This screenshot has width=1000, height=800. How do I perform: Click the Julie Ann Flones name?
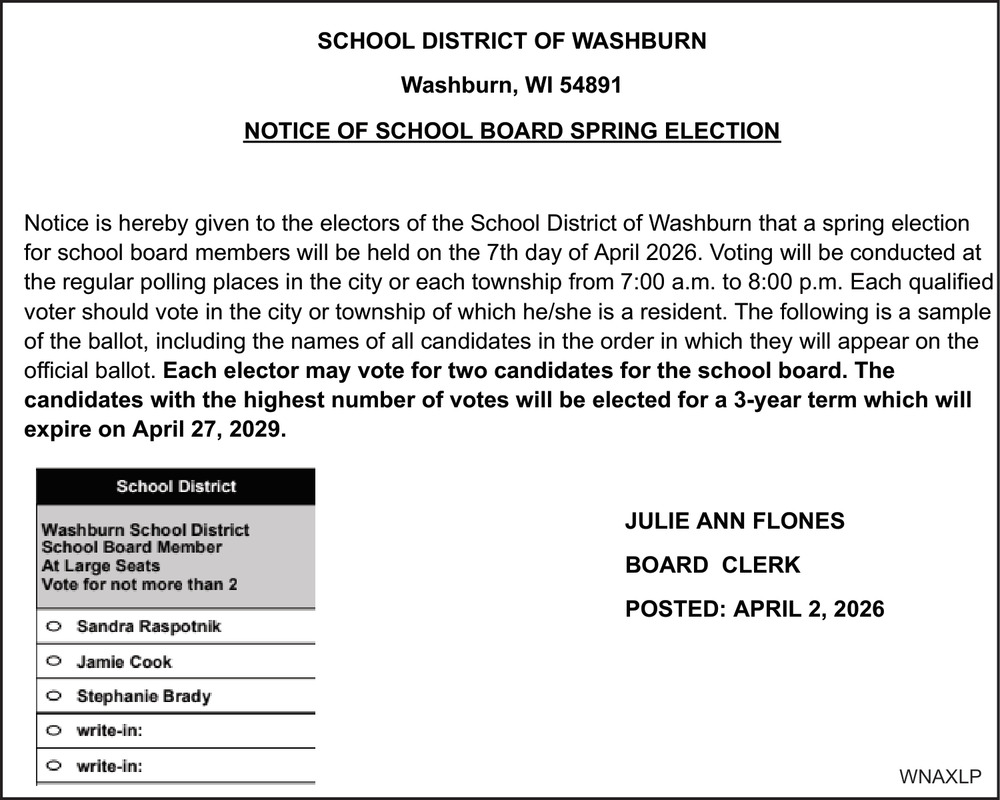734,521
